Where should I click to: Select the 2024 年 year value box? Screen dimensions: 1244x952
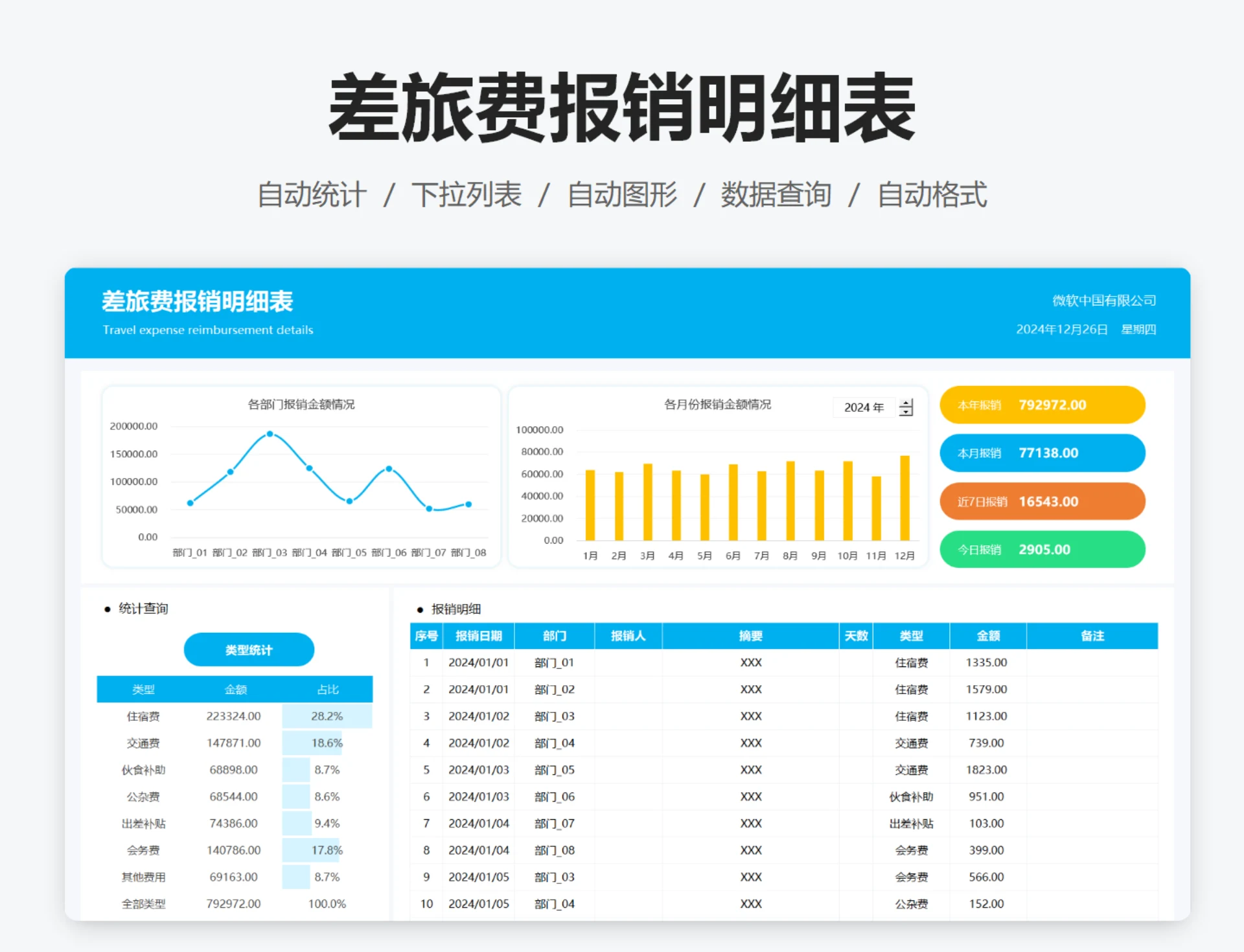(863, 407)
